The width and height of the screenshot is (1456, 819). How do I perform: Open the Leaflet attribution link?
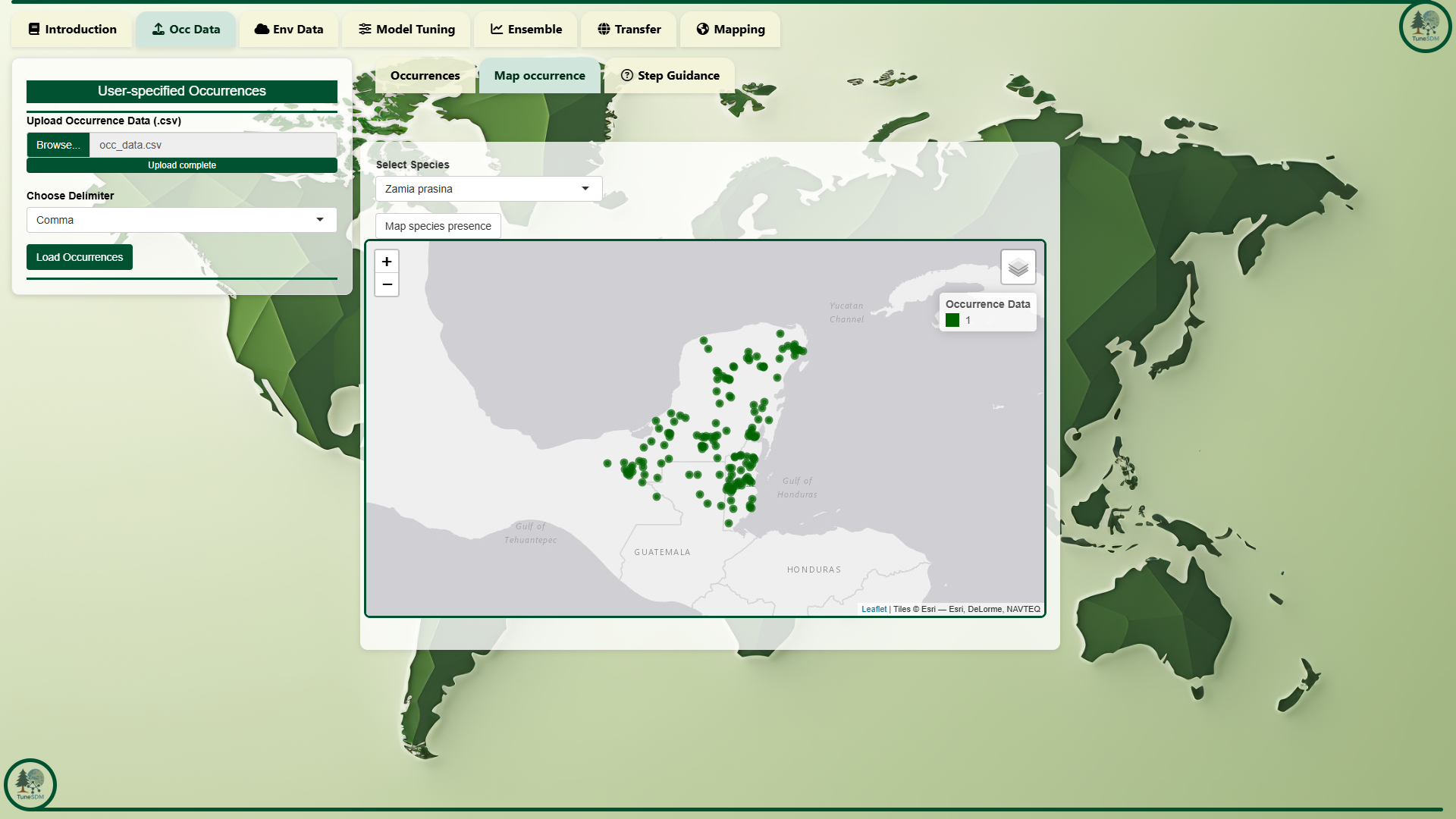point(874,609)
